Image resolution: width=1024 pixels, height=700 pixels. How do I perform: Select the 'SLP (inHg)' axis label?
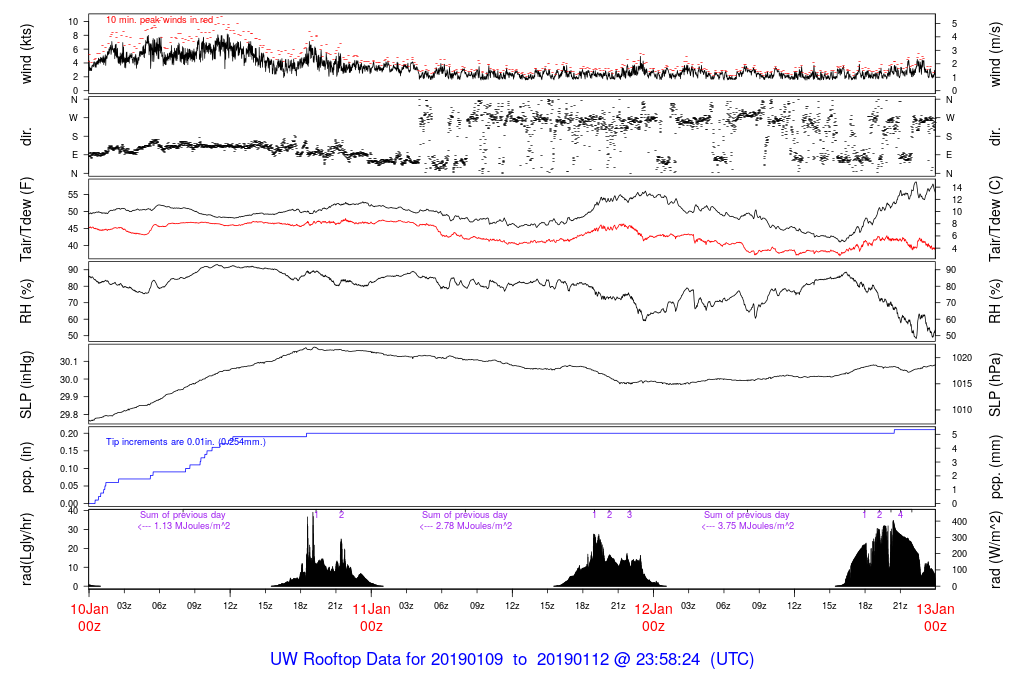coord(26,385)
